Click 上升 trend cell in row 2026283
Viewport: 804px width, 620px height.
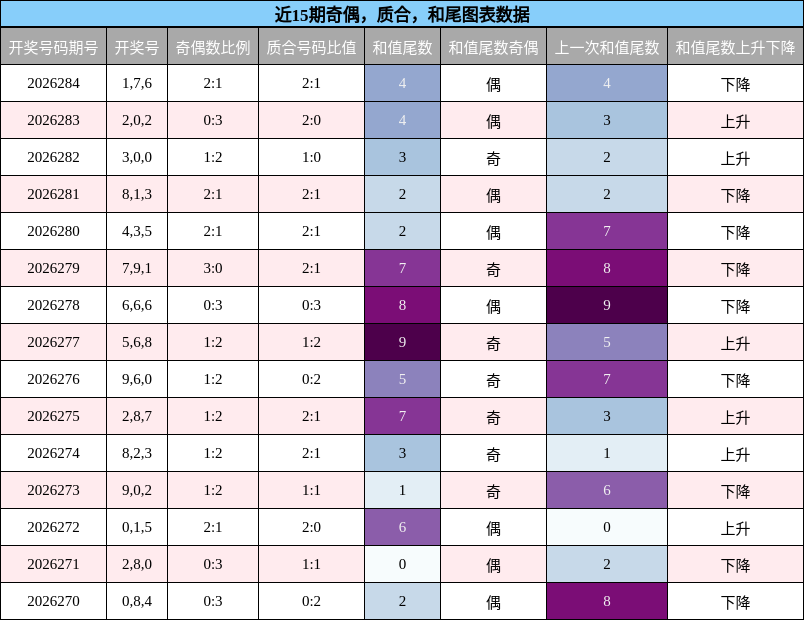click(x=735, y=121)
